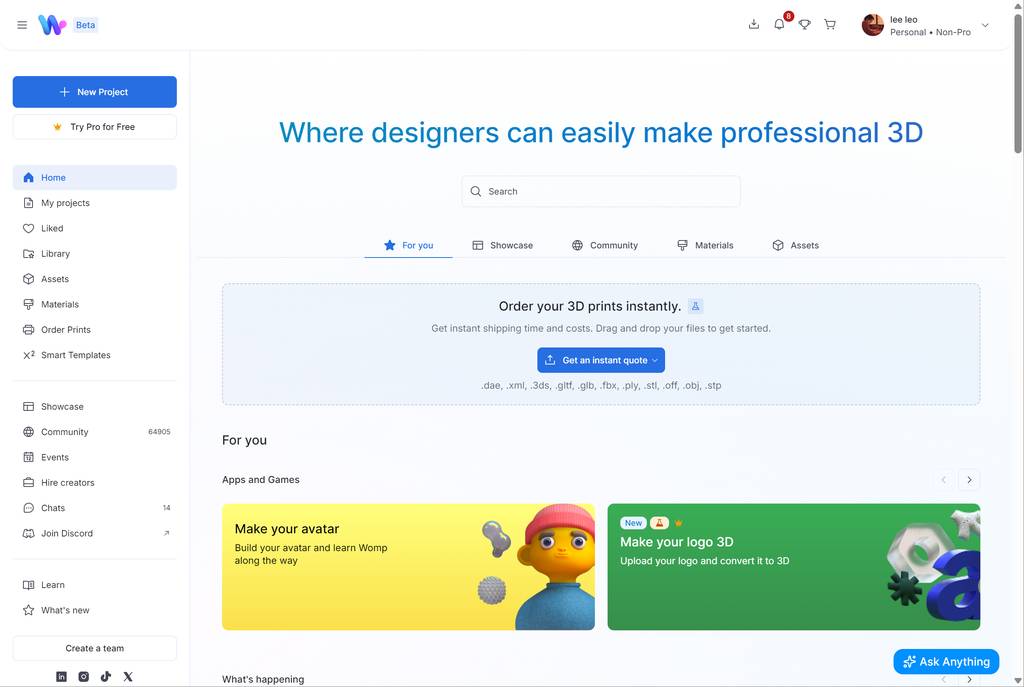This screenshot has height=687, width=1024.
Task: Click the hamburger menu icon
Action: 22,25
